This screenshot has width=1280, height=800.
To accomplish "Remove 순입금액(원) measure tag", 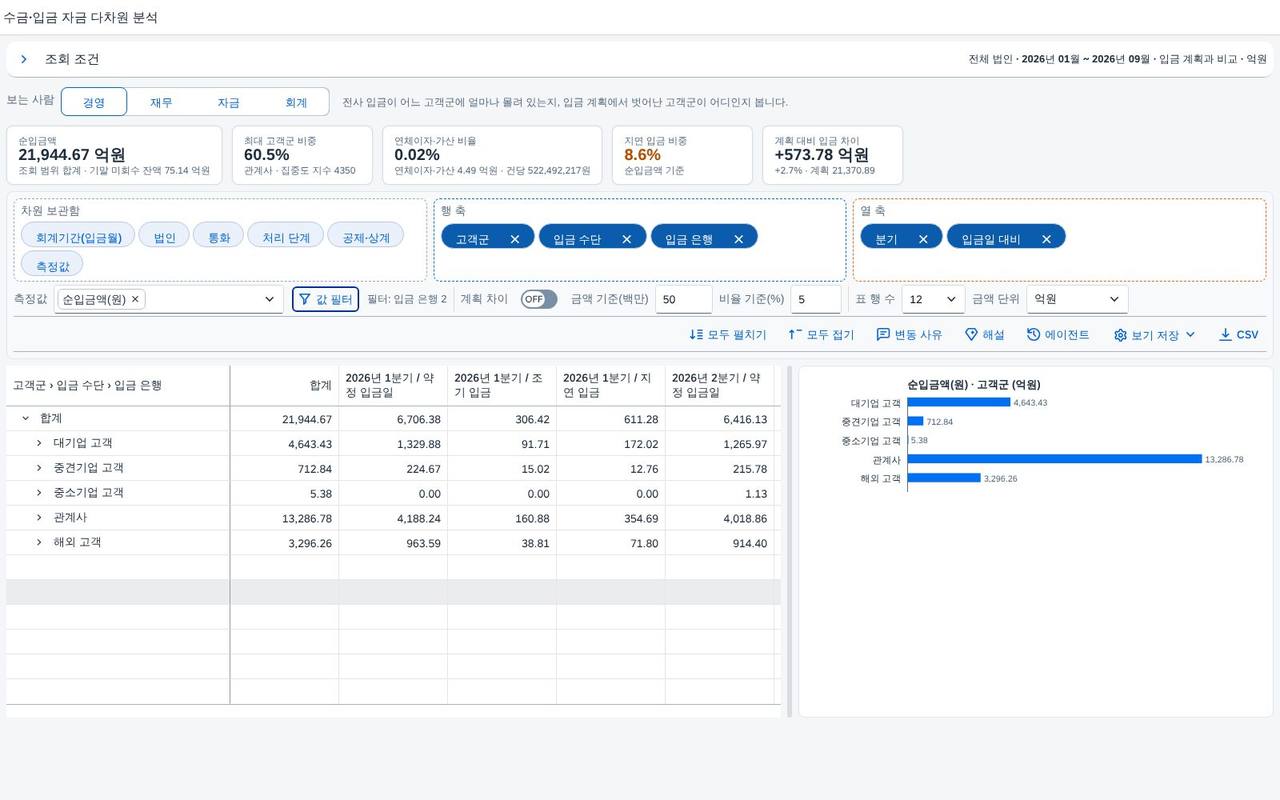I will tap(135, 299).
